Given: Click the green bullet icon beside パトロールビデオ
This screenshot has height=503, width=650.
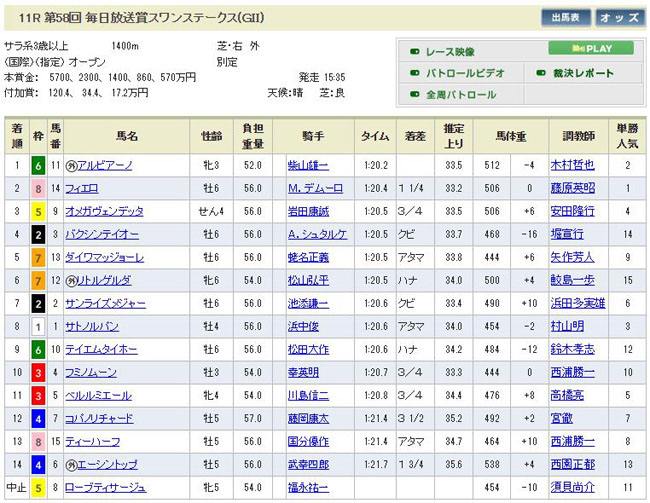Looking at the screenshot, I should 414,73.
